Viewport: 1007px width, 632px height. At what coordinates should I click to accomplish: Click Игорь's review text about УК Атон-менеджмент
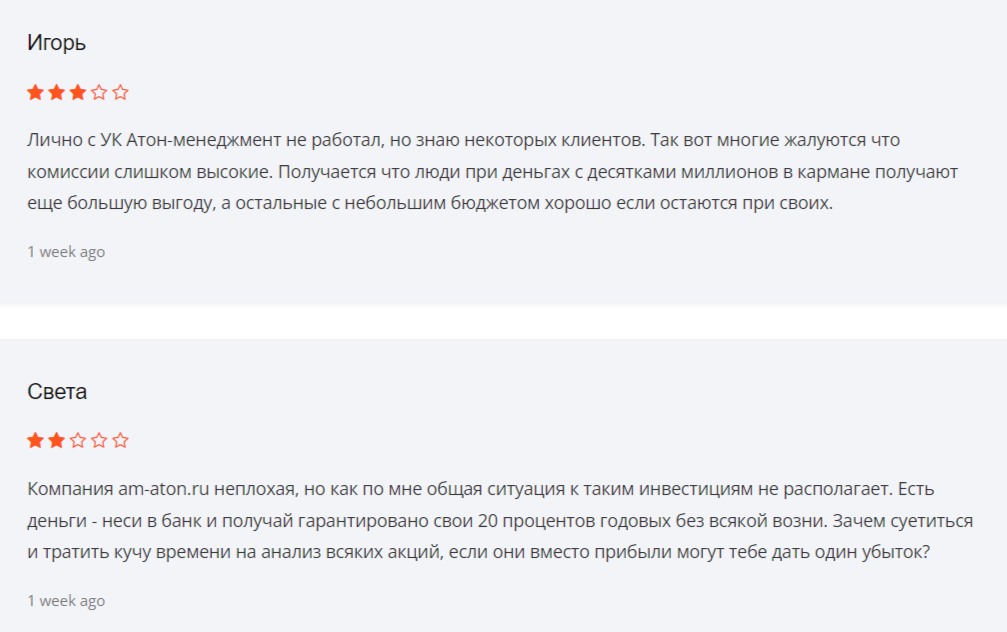point(493,171)
